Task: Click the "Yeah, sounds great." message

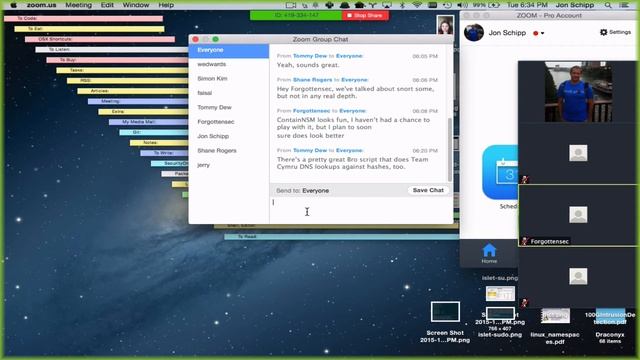Action: (308, 65)
